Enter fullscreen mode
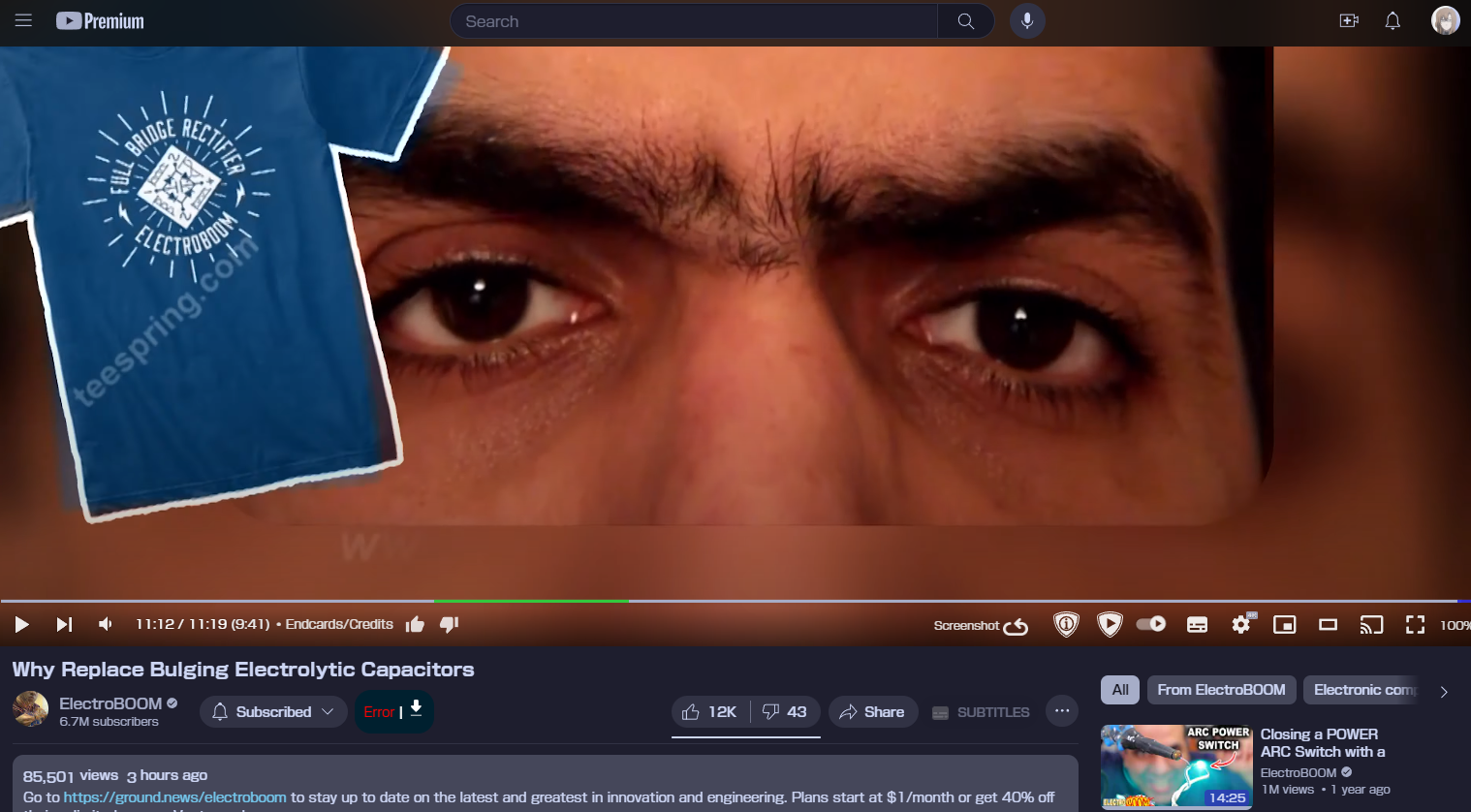 coord(1416,625)
